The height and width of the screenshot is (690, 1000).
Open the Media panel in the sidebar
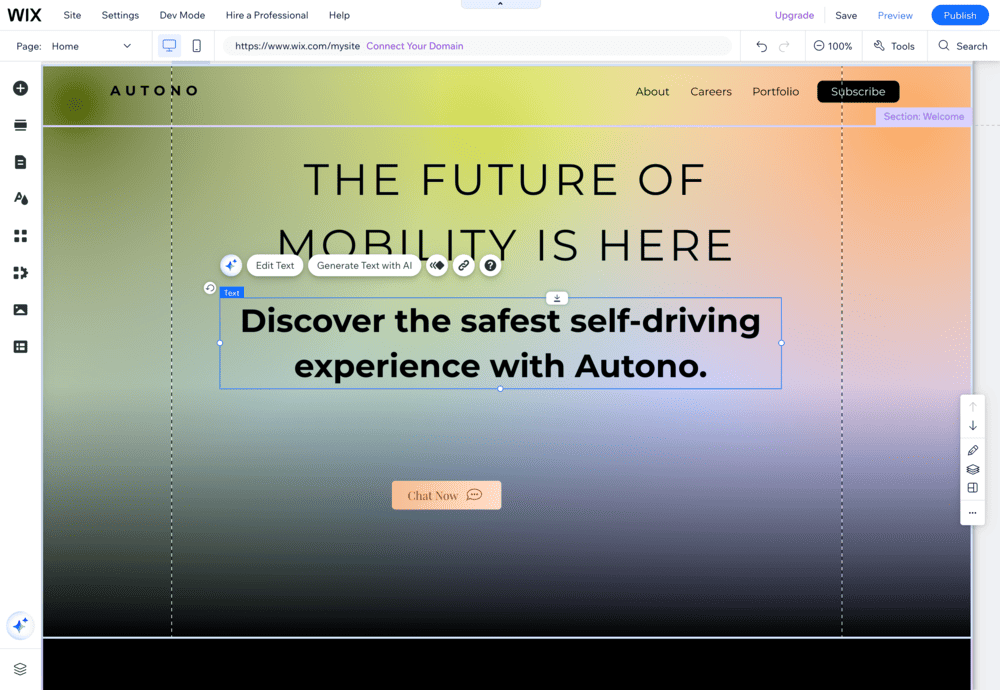20,310
